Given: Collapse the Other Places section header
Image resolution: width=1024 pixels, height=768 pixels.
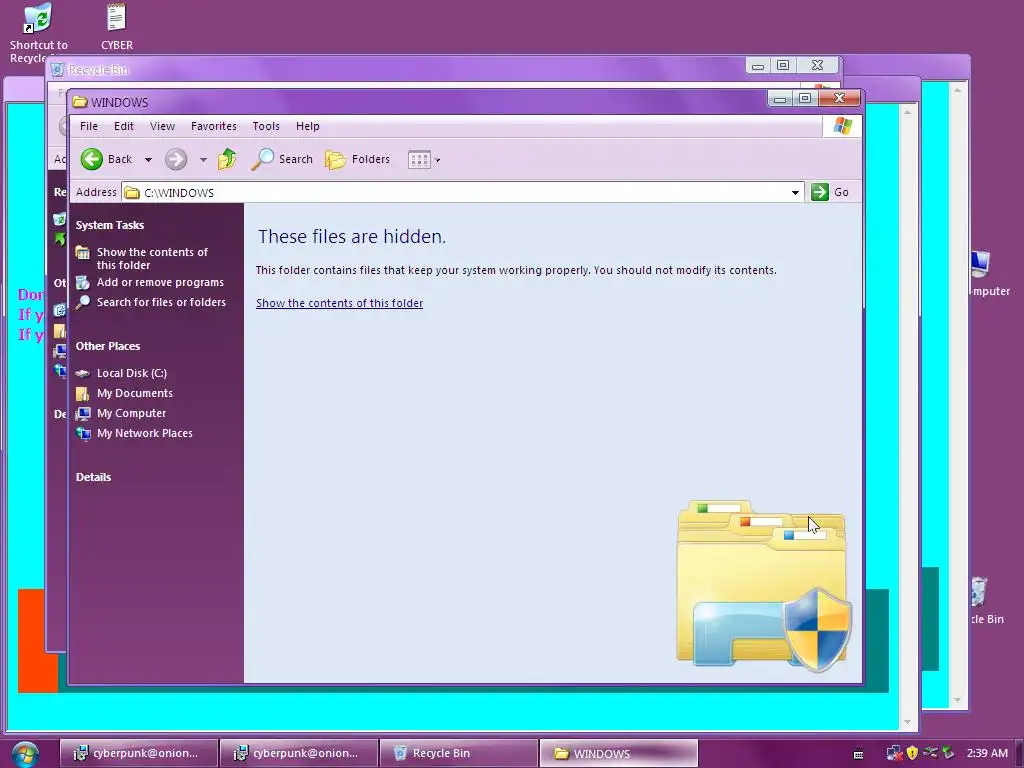Looking at the screenshot, I should (108, 346).
